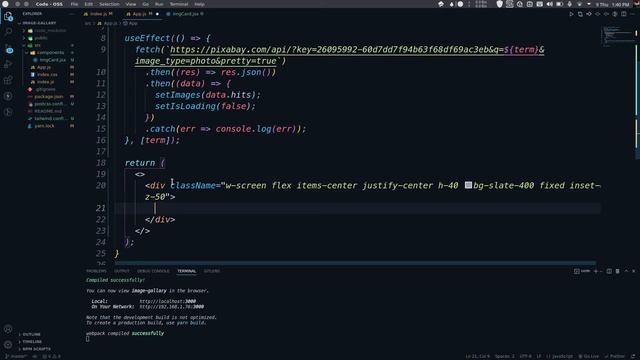Expand the NPM Scripts section
This screenshot has width=640, height=360.
(37, 349)
